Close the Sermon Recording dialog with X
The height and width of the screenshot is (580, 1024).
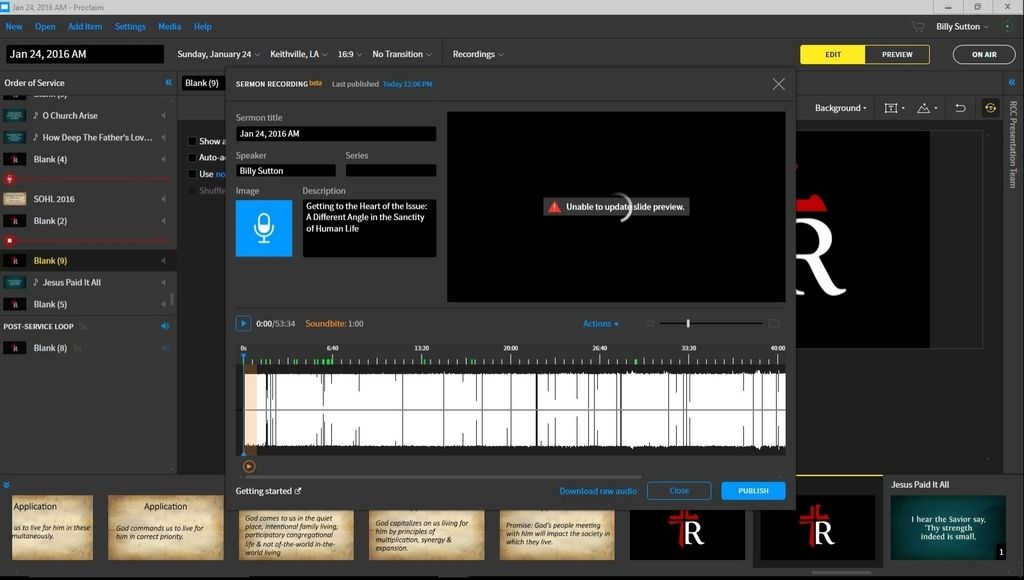[778, 84]
